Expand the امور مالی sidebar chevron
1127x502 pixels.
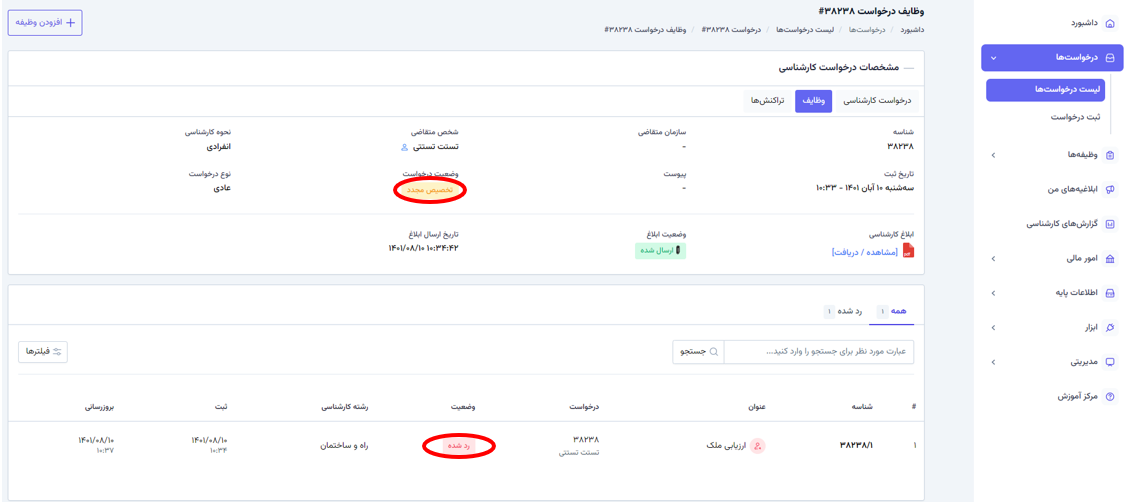click(x=993, y=258)
